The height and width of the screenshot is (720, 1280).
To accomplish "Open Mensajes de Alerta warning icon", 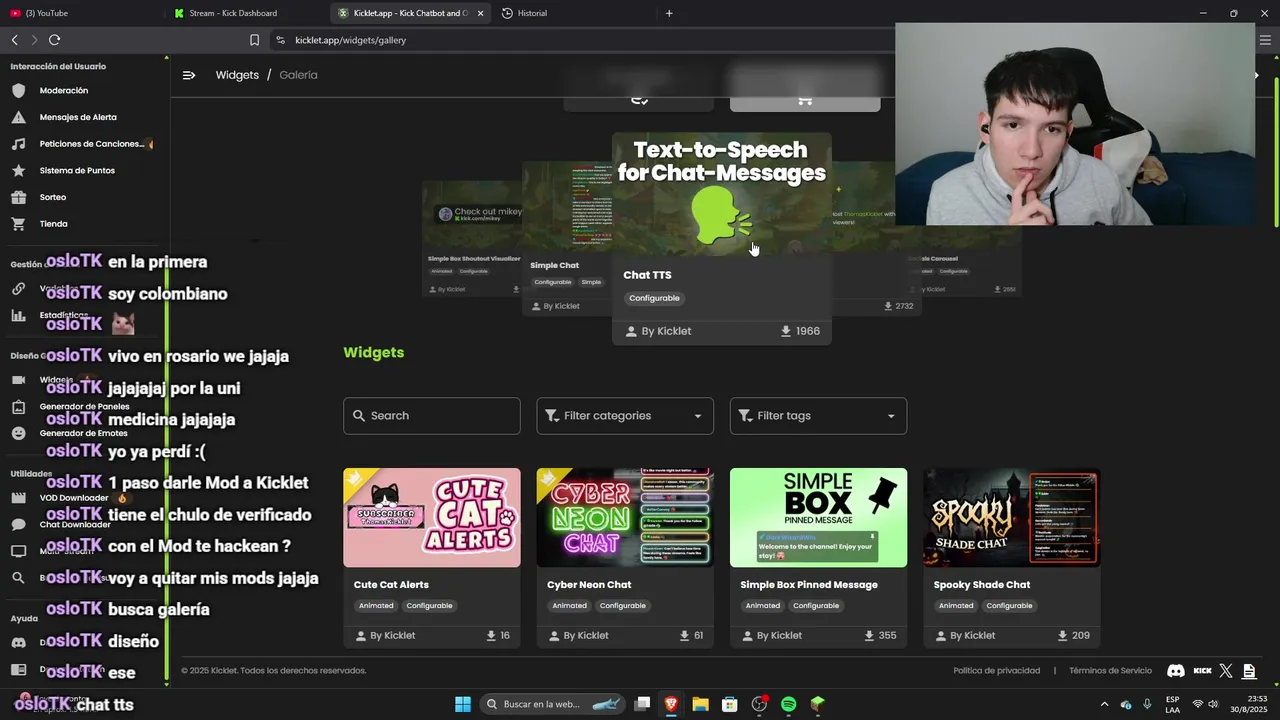I will (18, 117).
